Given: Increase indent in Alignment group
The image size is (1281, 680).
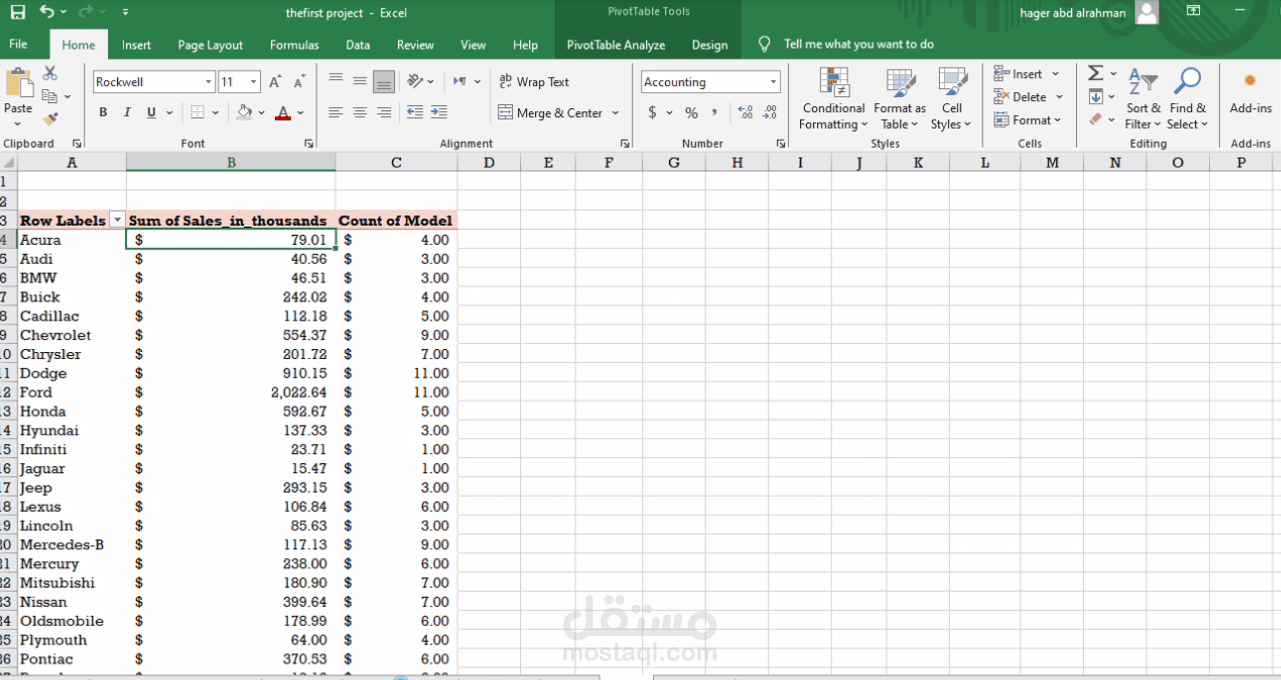Looking at the screenshot, I should 439,113.
